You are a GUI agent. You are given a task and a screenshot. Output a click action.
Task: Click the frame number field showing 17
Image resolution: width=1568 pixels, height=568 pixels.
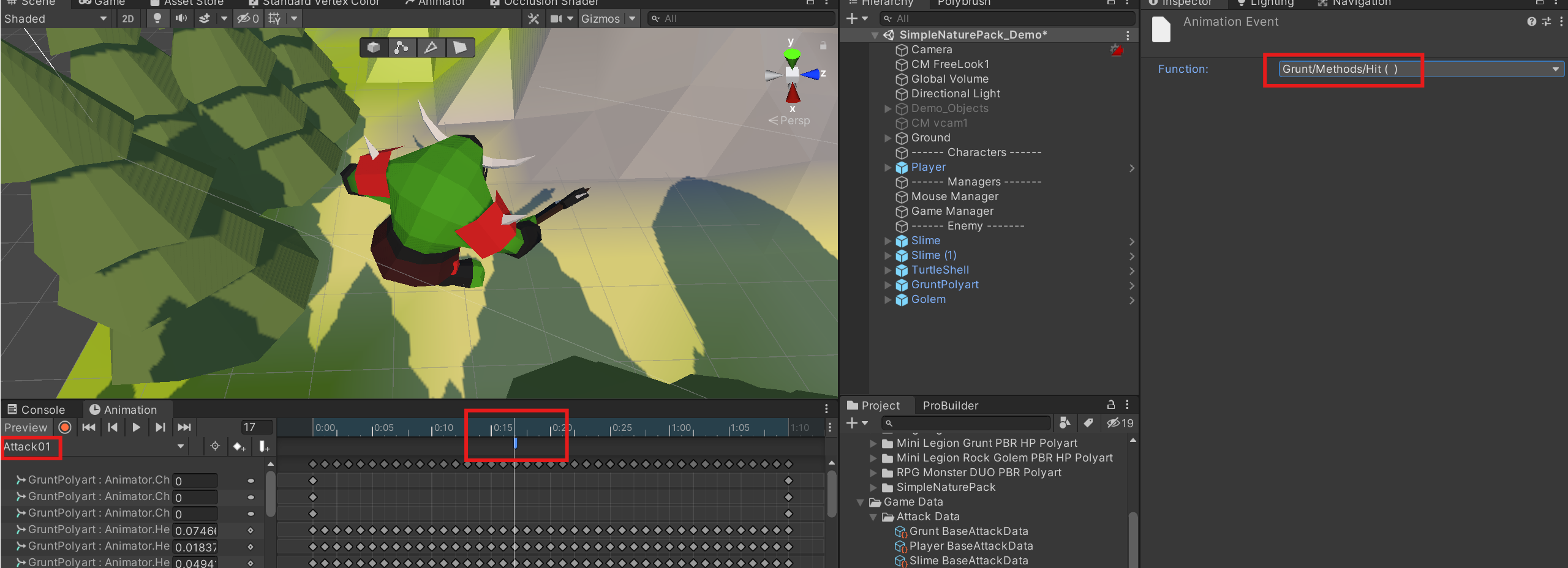tap(257, 427)
